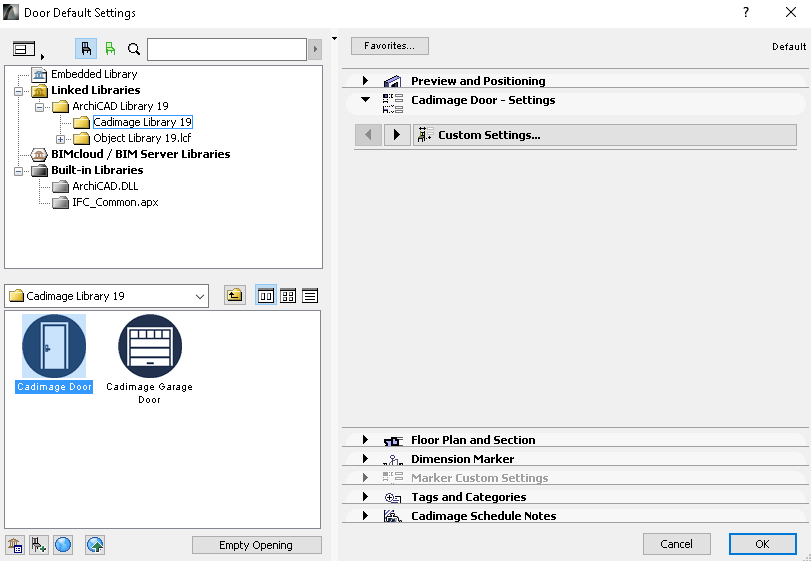Expand Preview and Positioning panel
The image size is (811, 561).
tap(365, 81)
